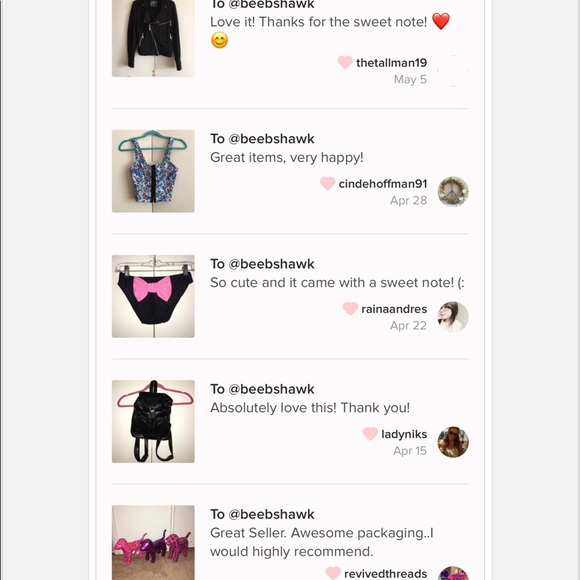Tap the heart icon beside thetallman19
580x580 pixels.
click(x=345, y=62)
